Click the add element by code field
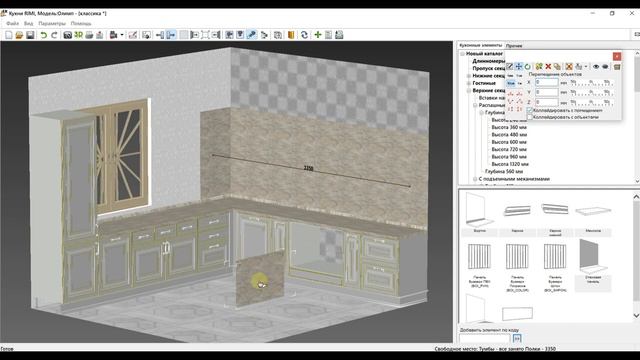The height and width of the screenshot is (360, 640). [x=485, y=338]
